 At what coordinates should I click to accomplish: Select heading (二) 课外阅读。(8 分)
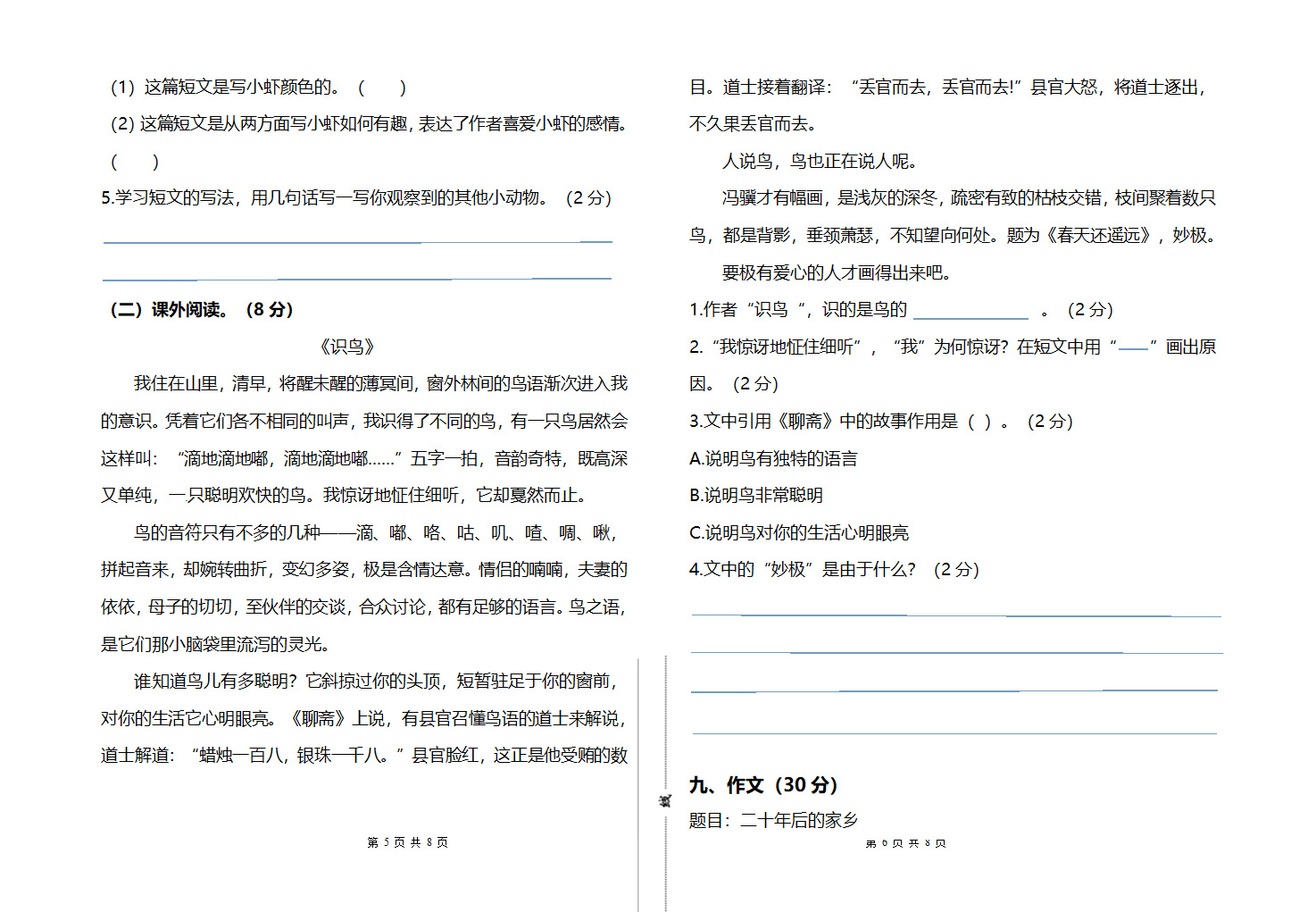pos(202,310)
